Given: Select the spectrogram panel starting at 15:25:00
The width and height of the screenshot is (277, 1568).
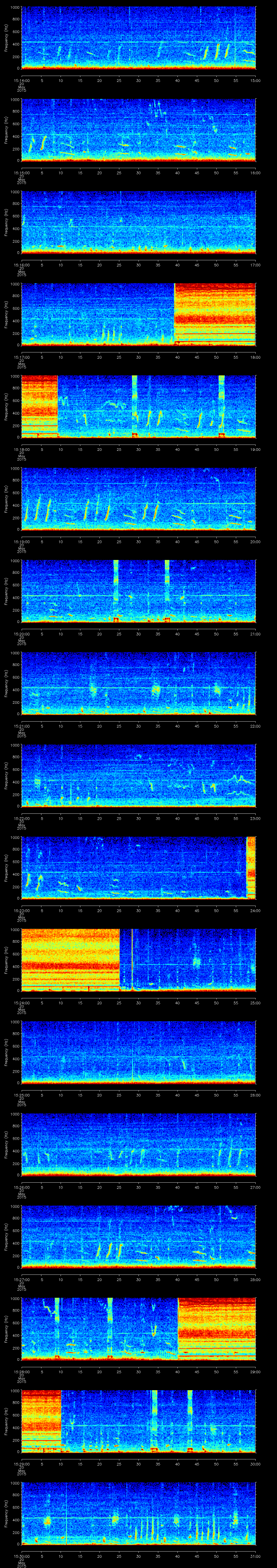Looking at the screenshot, I should [x=138, y=1052].
